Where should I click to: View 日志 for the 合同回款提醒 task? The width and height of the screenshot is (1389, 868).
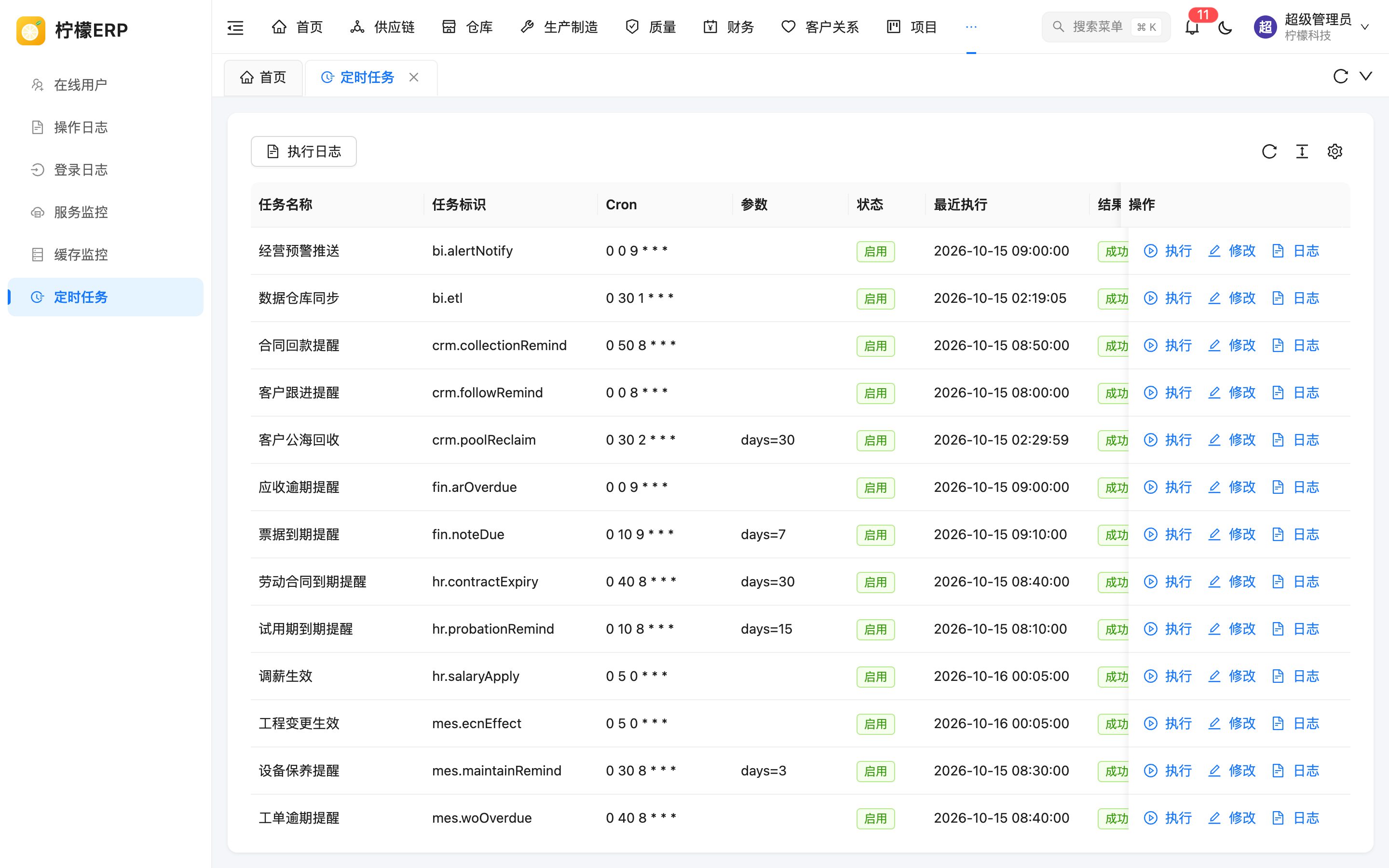coord(1295,345)
